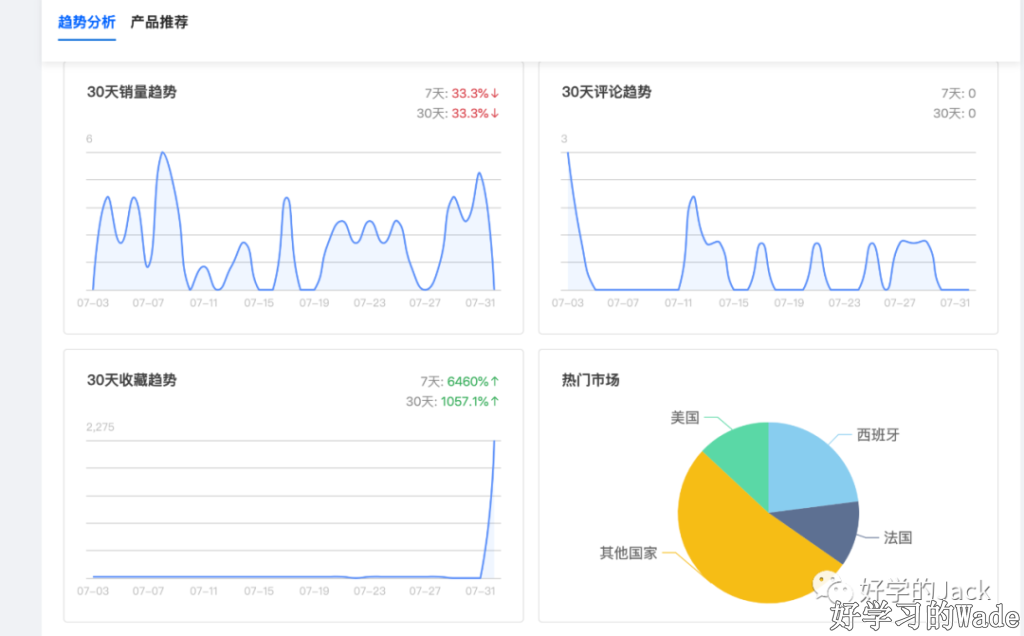1024x636 pixels.
Task: Click the 07-15 label on reviews chart
Action: point(734,303)
